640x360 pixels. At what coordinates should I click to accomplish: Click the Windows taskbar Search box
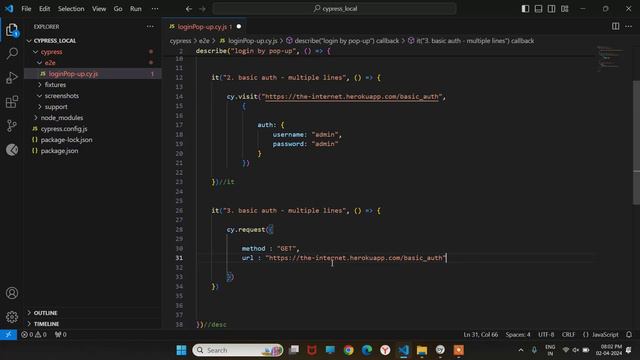pos(238,350)
